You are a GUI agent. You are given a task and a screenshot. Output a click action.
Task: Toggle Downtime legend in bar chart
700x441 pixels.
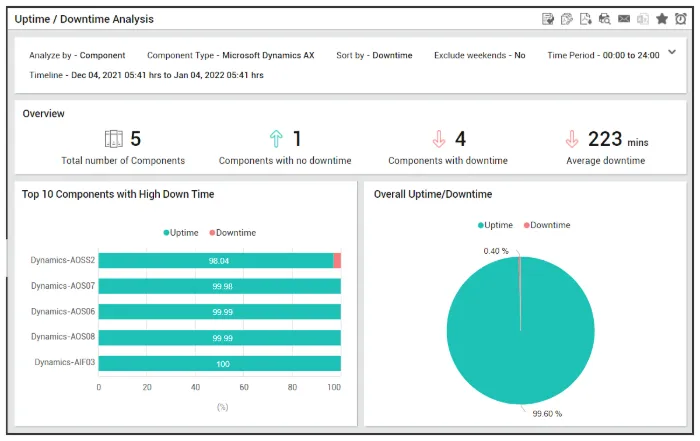pos(233,233)
